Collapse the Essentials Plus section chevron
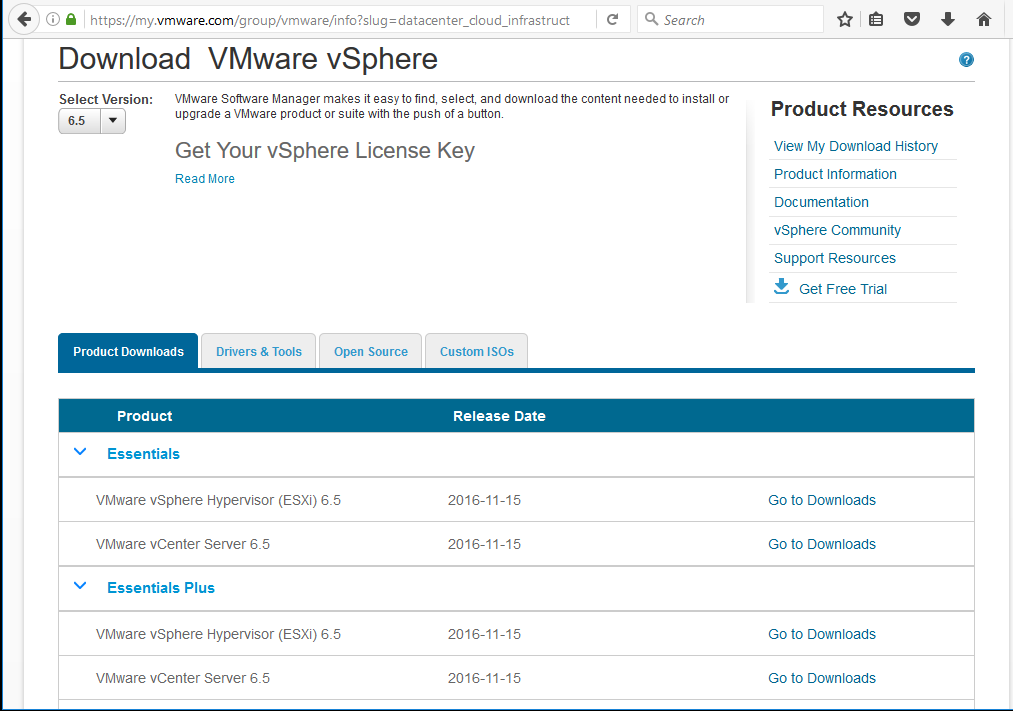 coord(80,586)
